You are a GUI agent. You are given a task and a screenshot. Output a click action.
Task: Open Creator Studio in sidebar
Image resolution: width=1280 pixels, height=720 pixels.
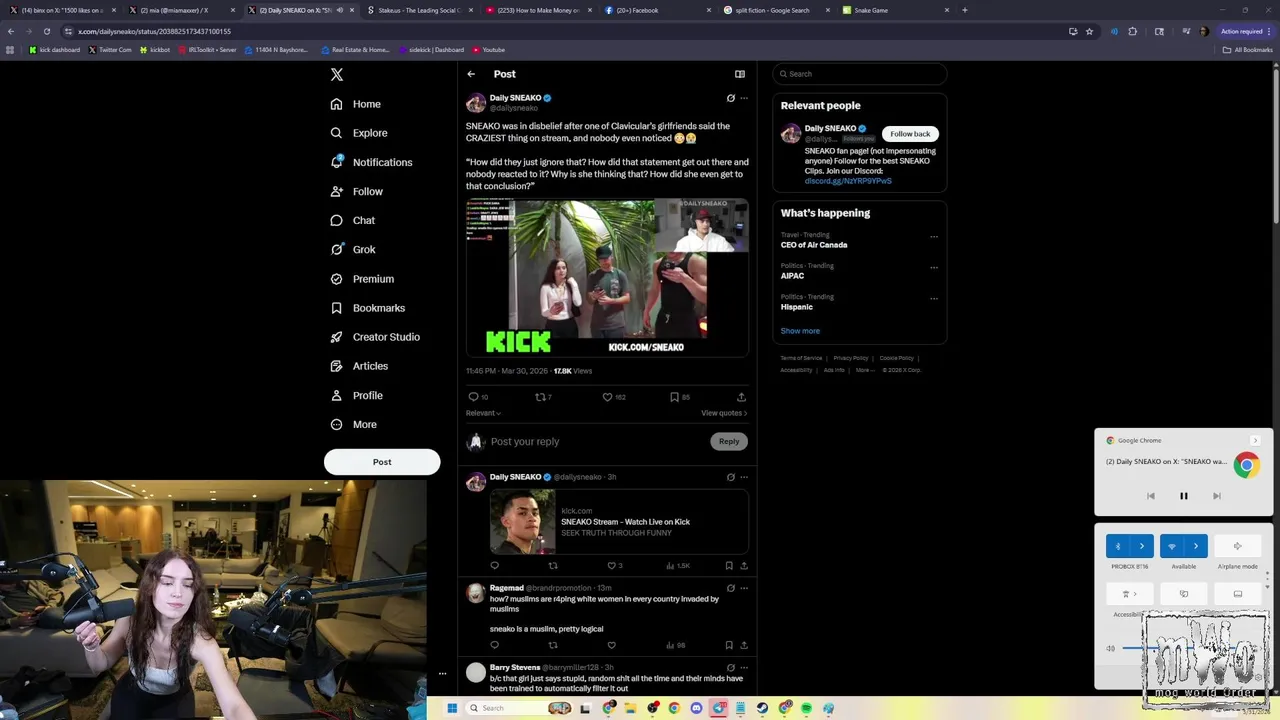click(x=375, y=337)
